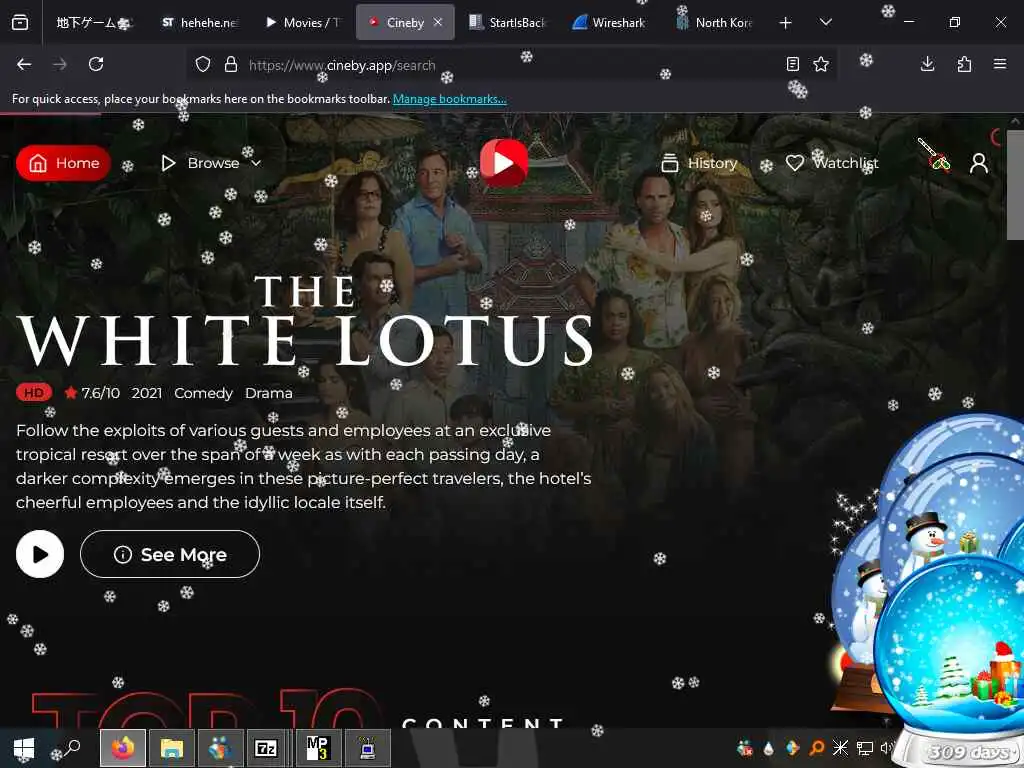Switch to the 地下ゲーム tab
This screenshot has height=768, width=1024.
click(x=94, y=22)
